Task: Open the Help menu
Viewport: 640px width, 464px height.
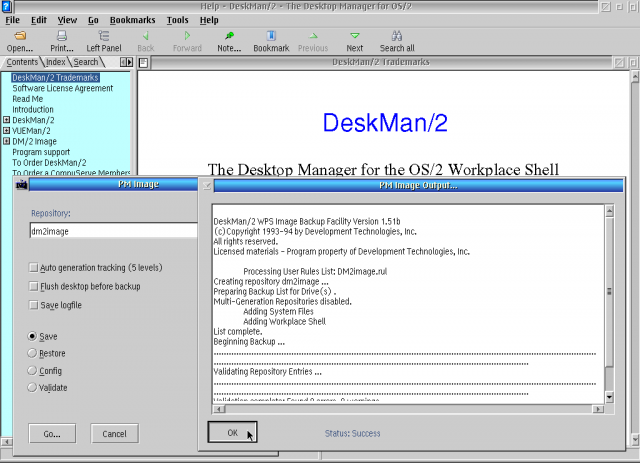Action: tap(209, 20)
